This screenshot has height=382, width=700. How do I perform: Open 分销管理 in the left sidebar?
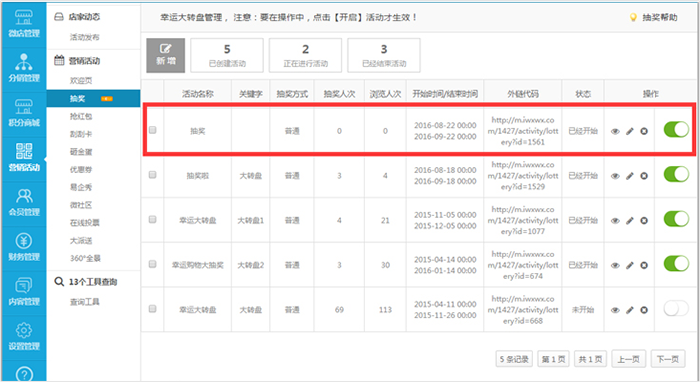coord(24,68)
